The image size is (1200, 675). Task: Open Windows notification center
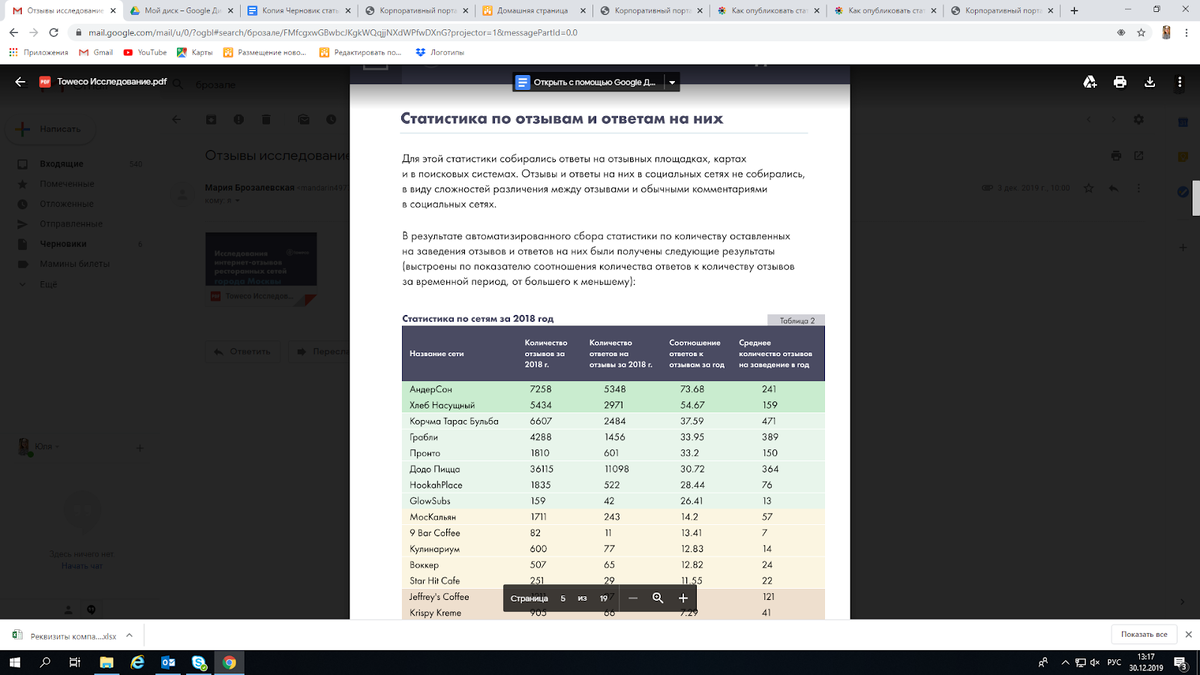pos(1183,662)
